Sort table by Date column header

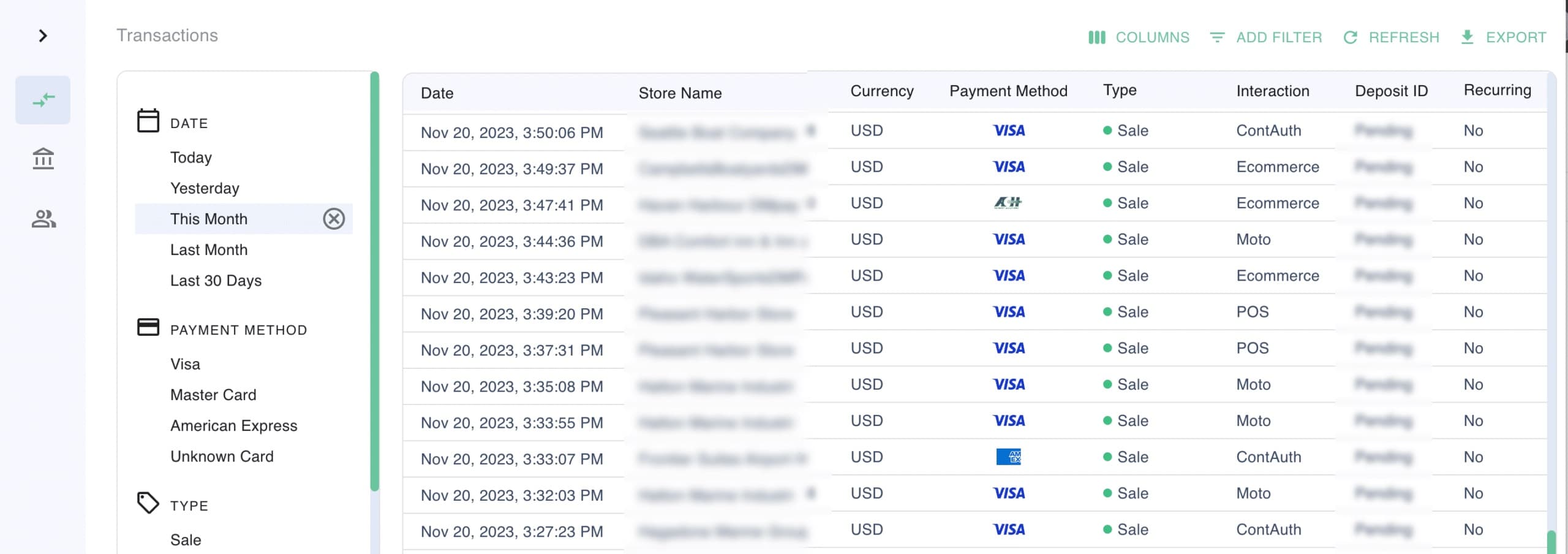(437, 93)
